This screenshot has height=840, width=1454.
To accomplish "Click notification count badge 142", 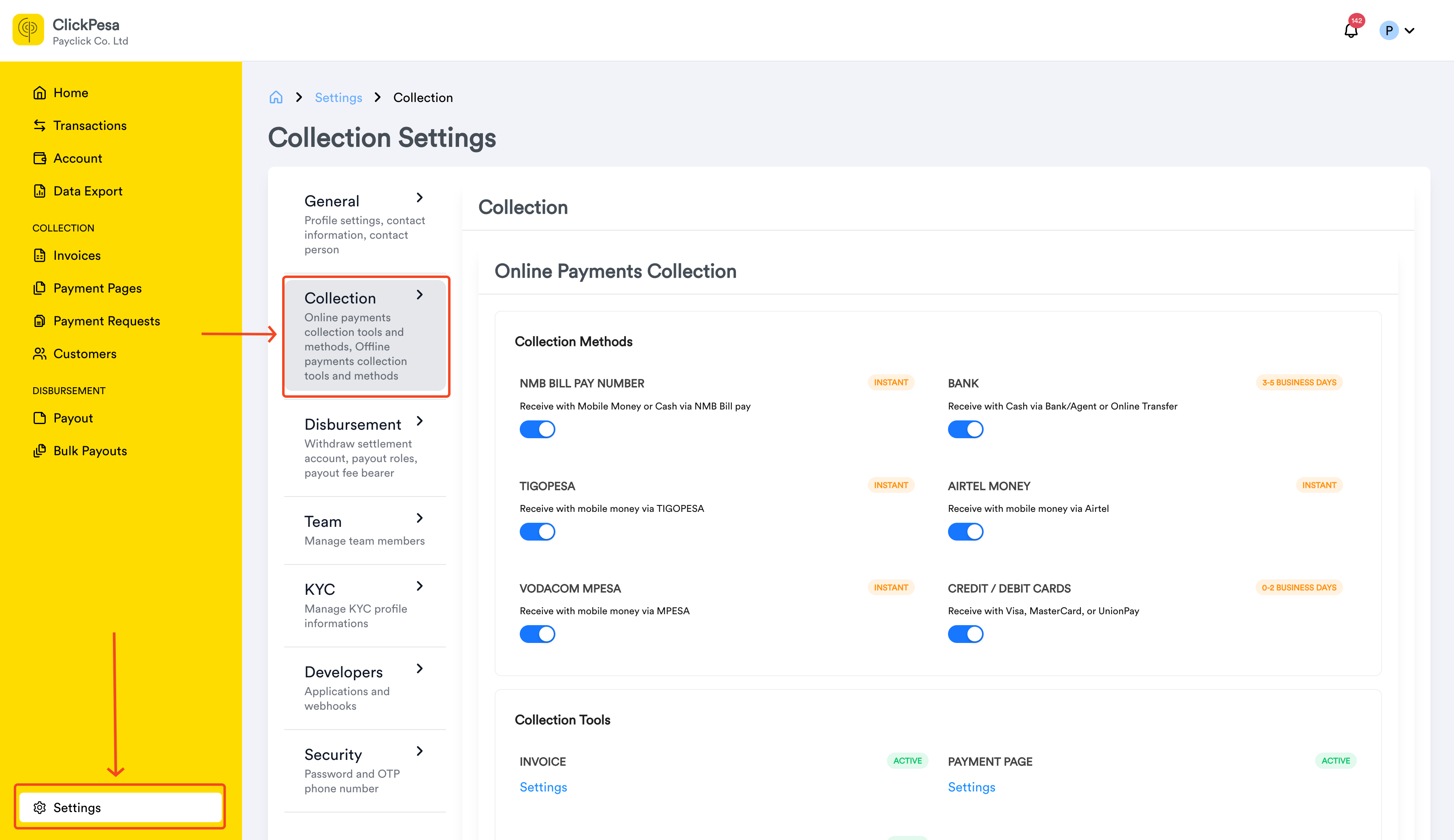I will tap(1356, 21).
